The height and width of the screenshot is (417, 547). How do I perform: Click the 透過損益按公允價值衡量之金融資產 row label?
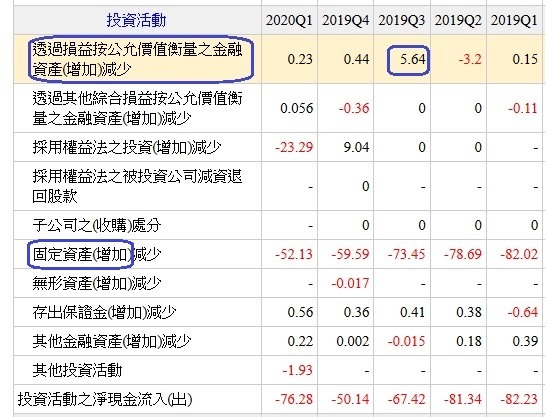tap(137, 59)
